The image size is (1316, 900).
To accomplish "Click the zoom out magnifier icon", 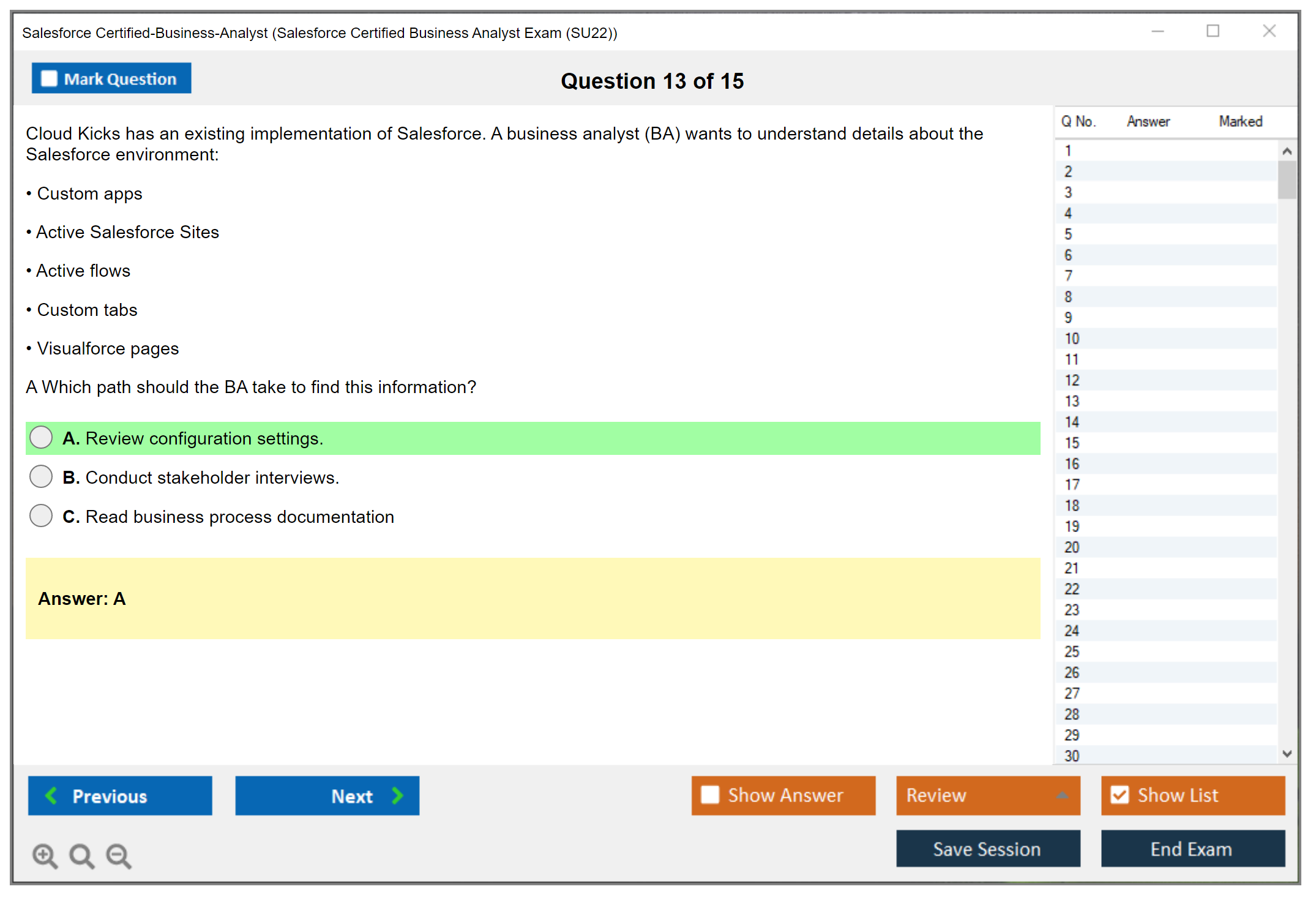I will 119,855.
